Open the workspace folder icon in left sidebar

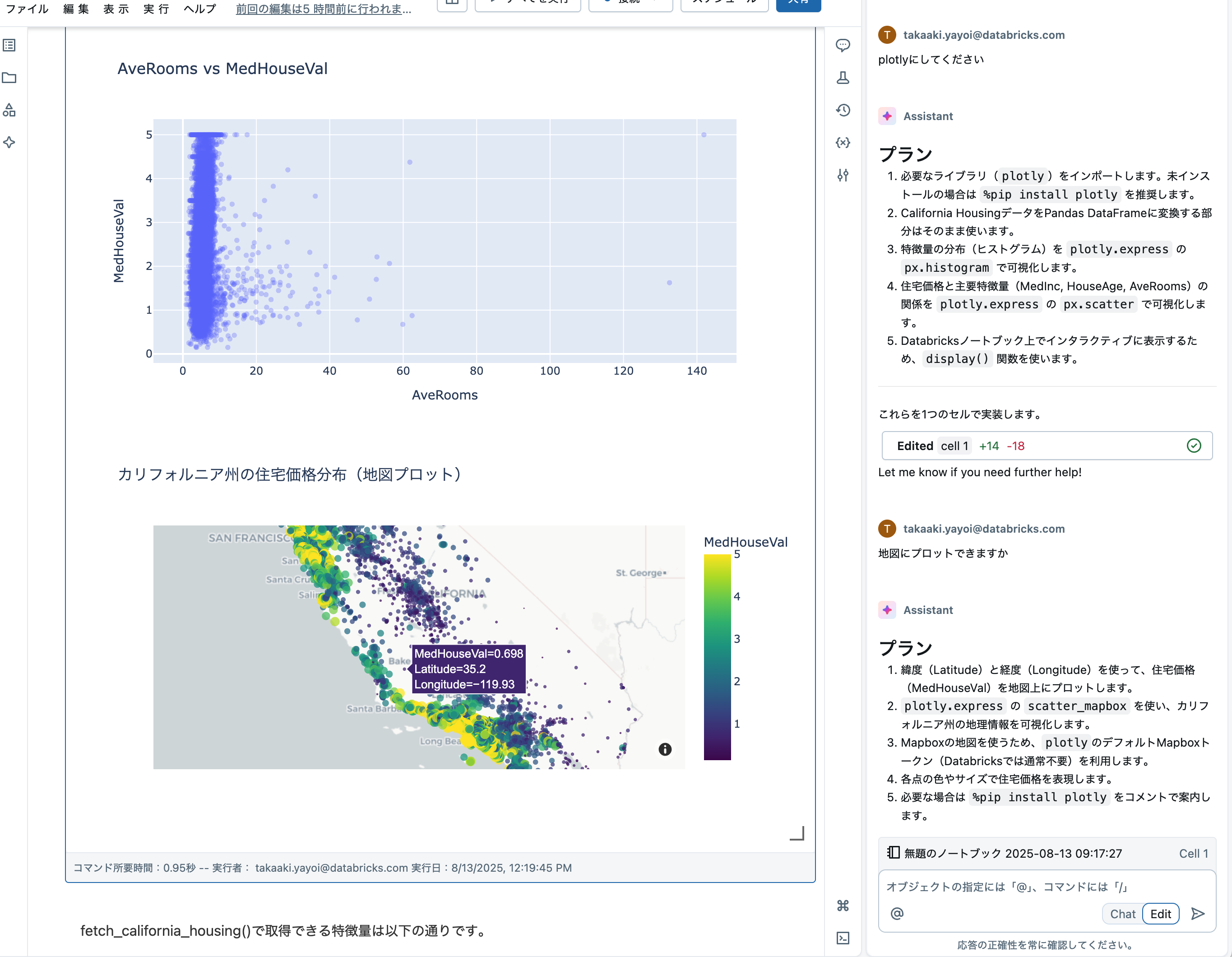click(x=9, y=78)
